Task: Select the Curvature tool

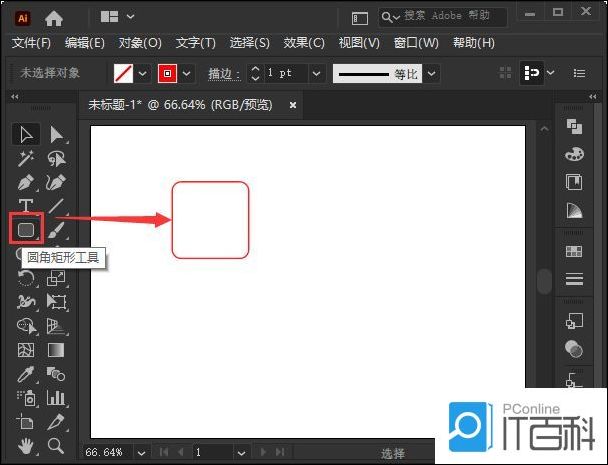Action: pos(57,182)
